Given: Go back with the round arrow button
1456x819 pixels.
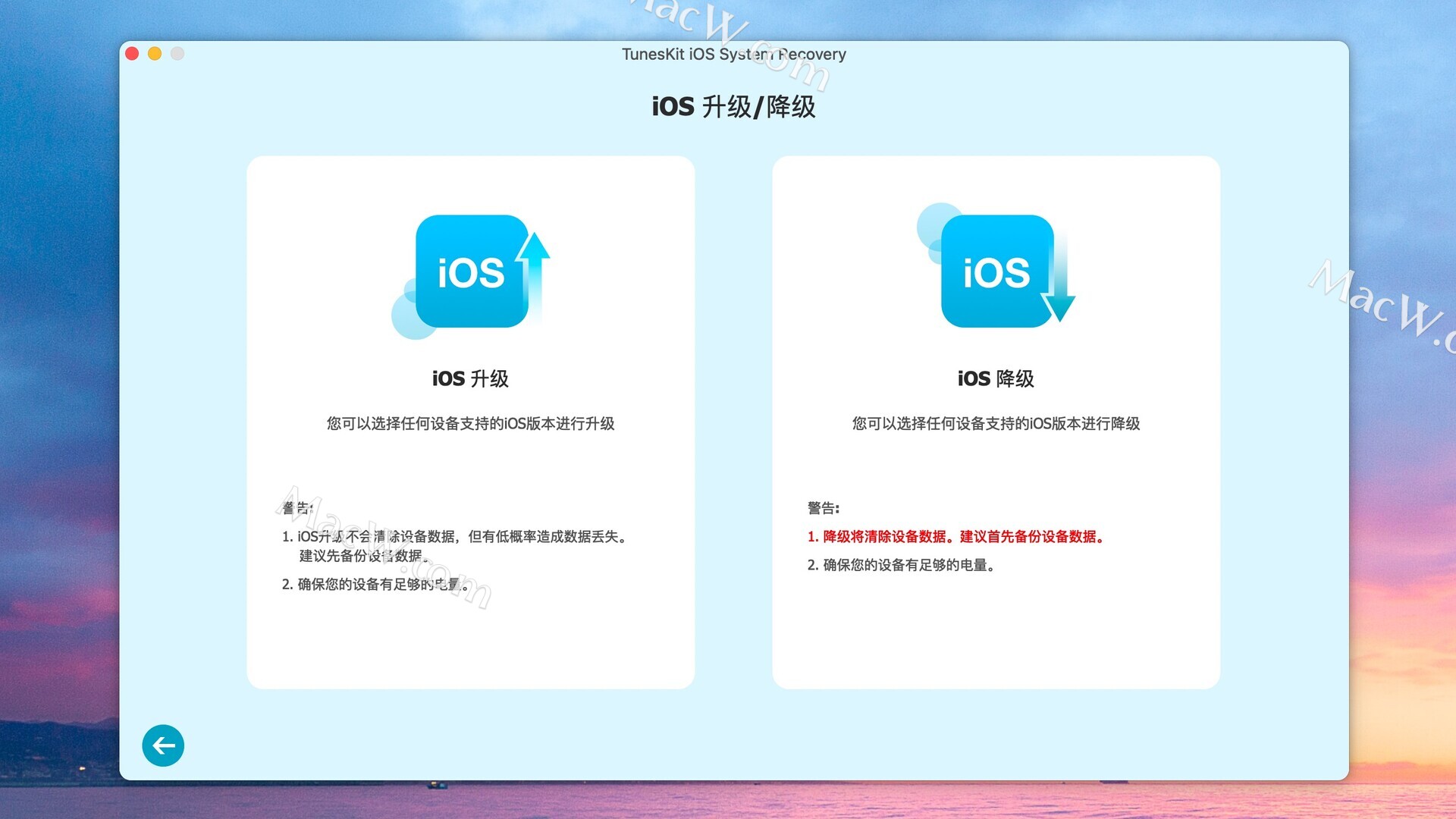Looking at the screenshot, I should click(163, 745).
